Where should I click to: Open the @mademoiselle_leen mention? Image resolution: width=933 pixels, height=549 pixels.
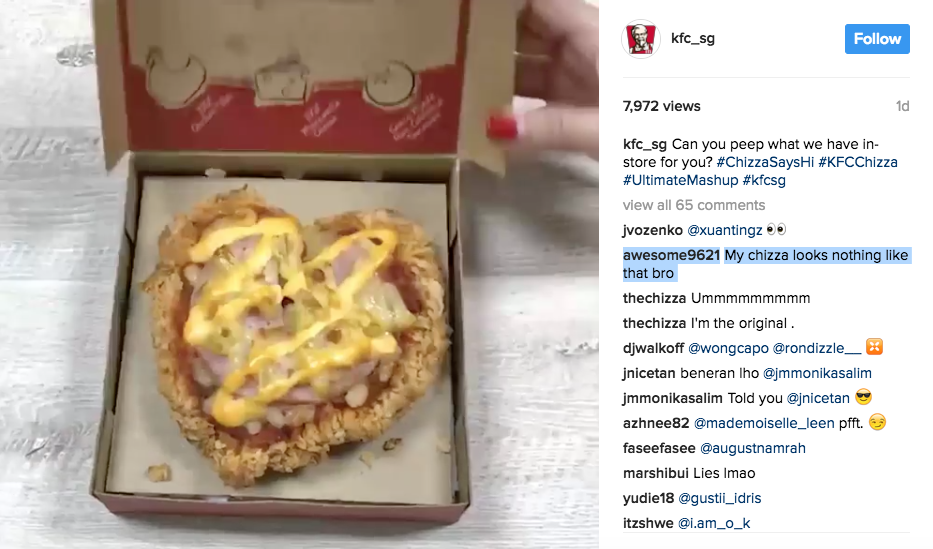pyautogui.click(x=764, y=423)
